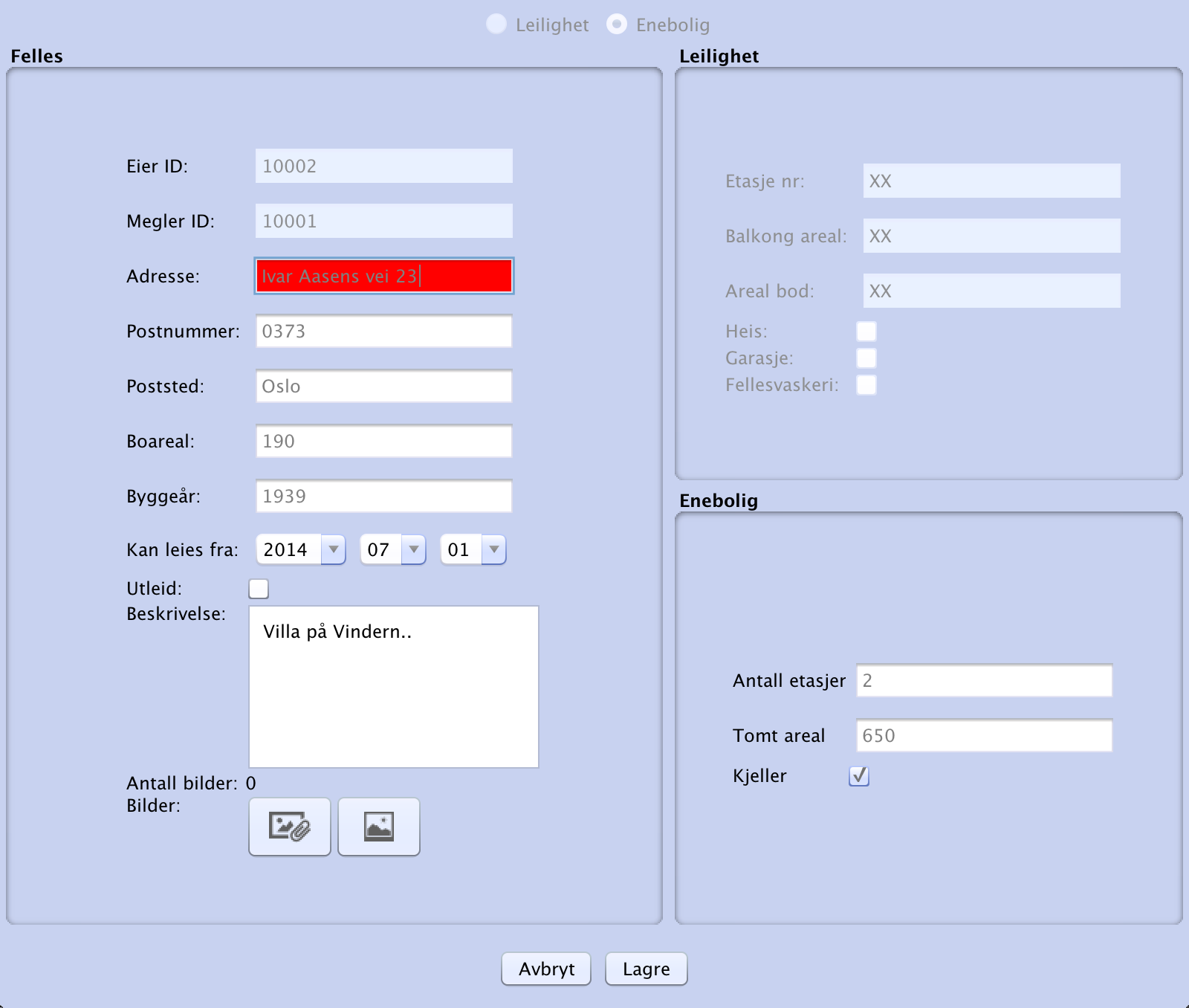
Task: Check the Garasje checkbox
Action: click(x=866, y=358)
